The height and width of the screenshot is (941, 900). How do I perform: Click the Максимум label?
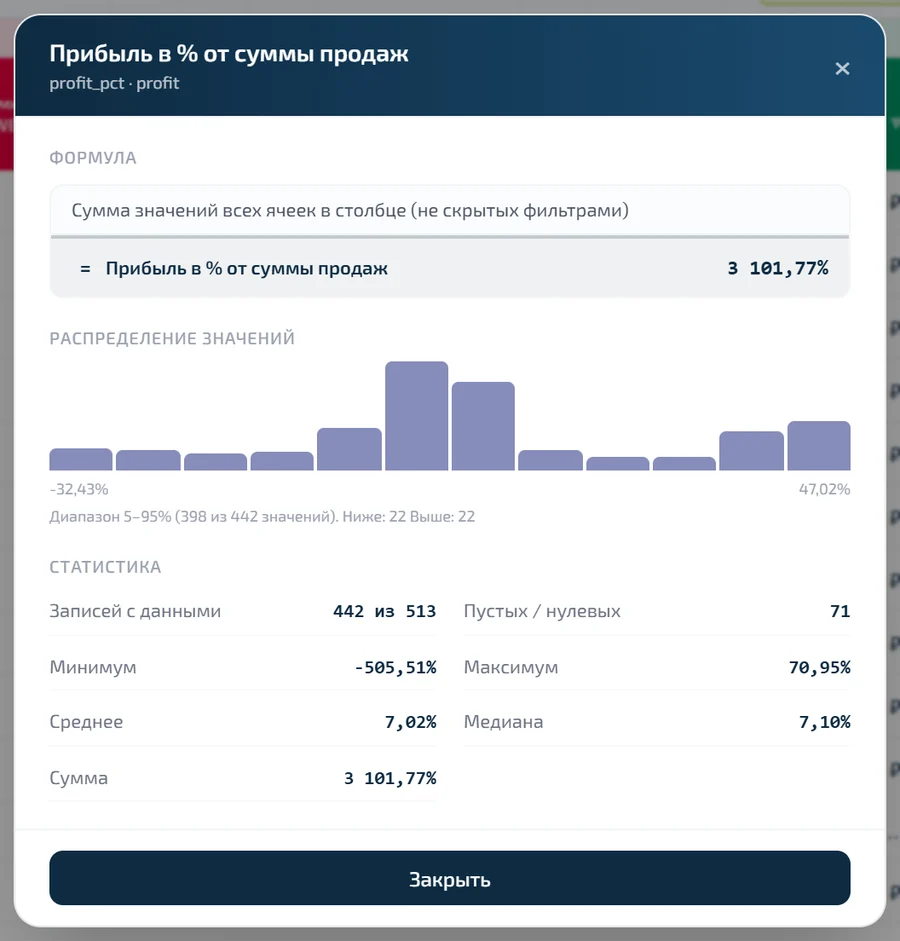coord(511,667)
